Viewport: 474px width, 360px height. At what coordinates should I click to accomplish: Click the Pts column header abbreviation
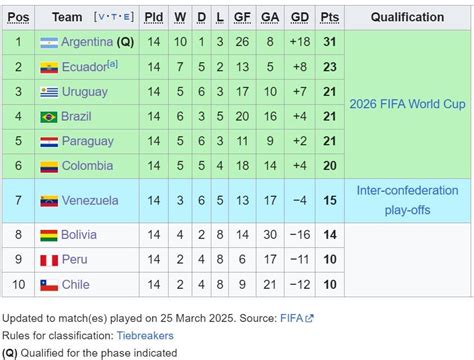(330, 17)
